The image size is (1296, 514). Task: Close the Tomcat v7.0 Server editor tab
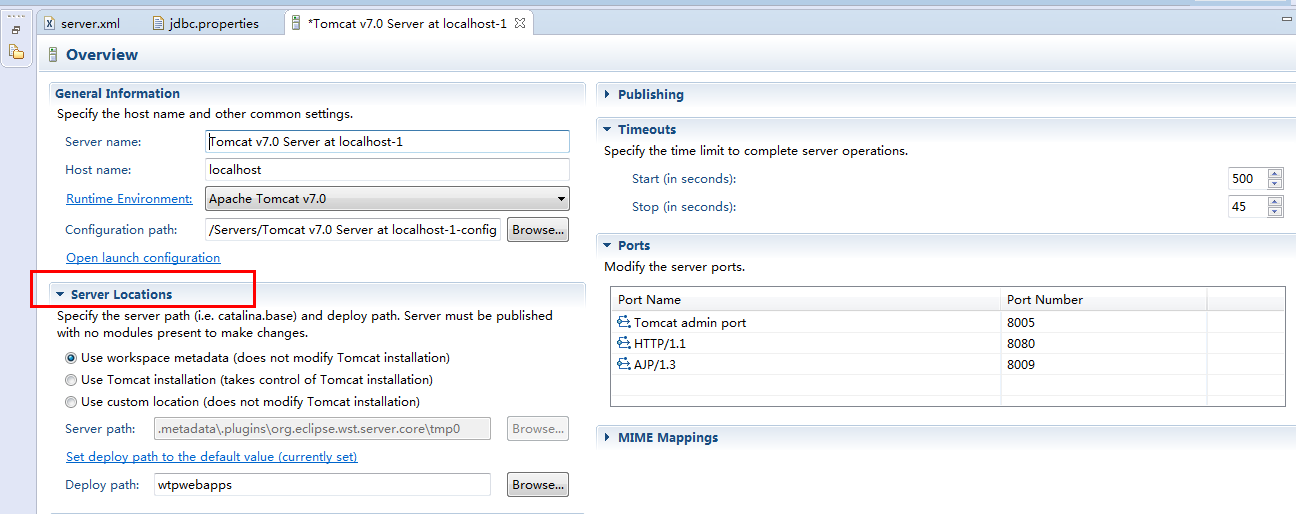coord(520,23)
